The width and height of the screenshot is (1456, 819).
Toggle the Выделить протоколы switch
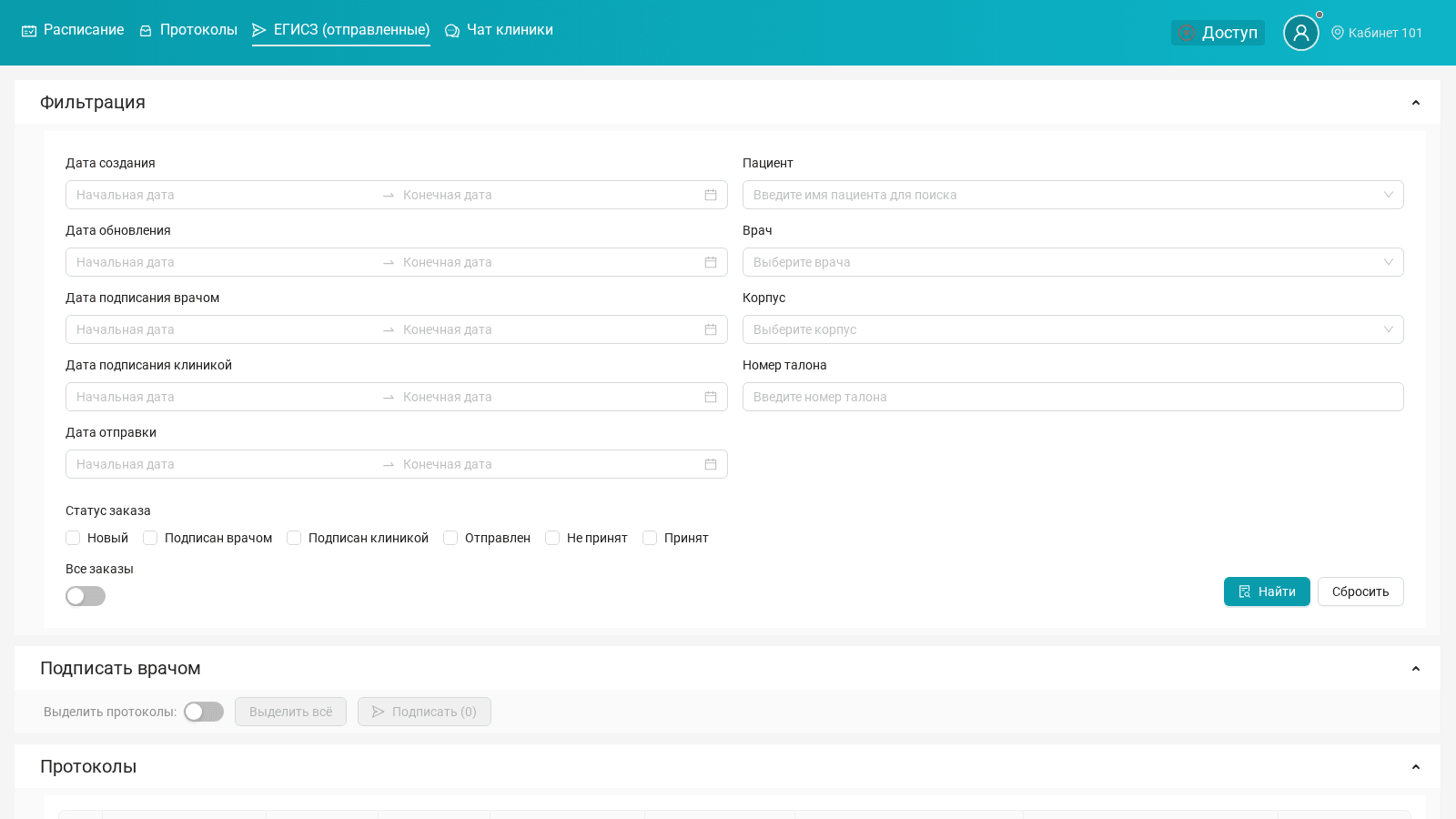point(204,712)
